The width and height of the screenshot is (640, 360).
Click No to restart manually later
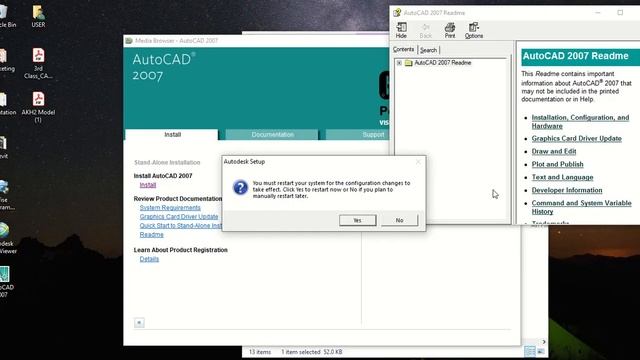click(400, 220)
